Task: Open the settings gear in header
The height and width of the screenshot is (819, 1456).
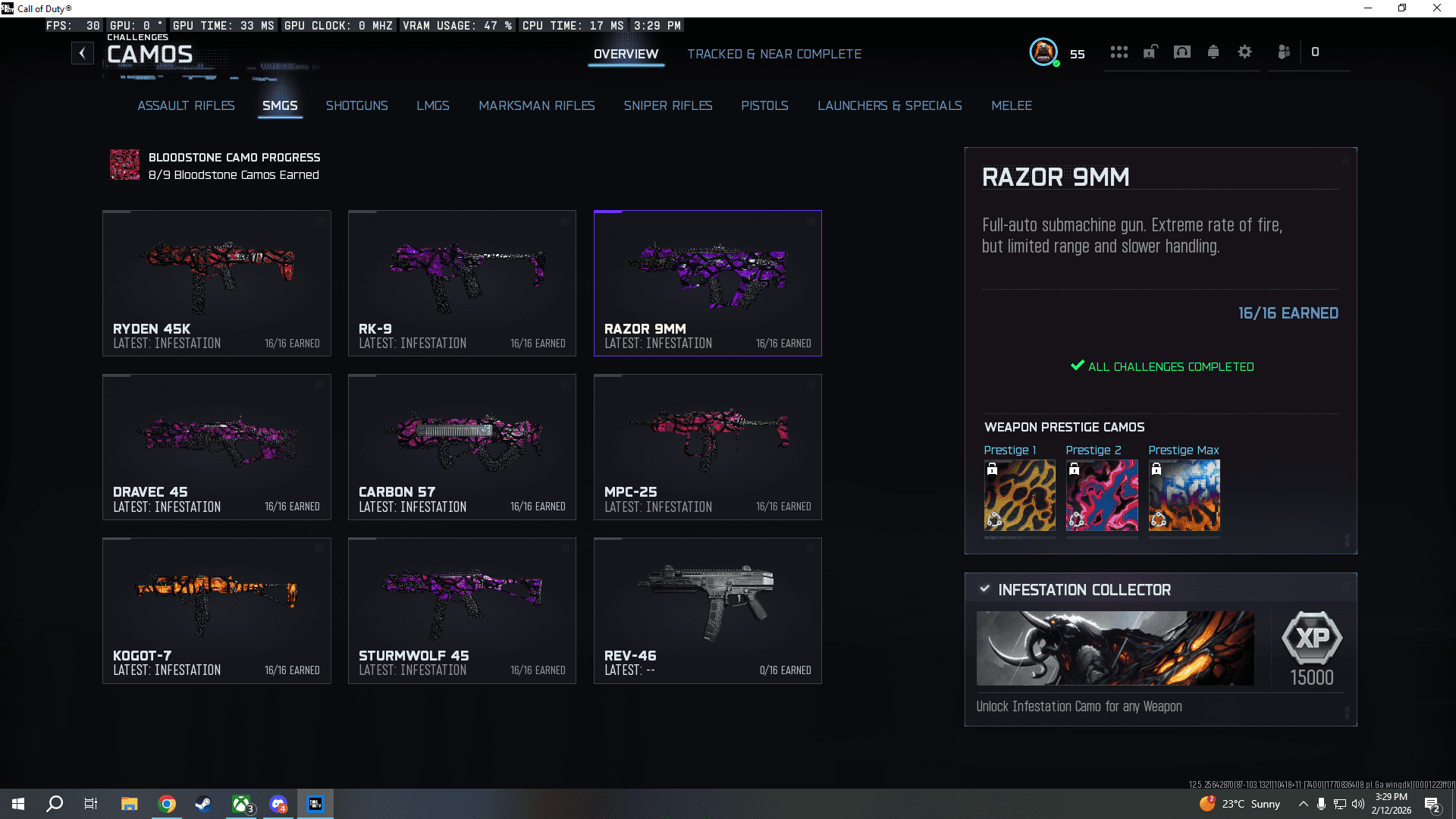Action: coord(1244,52)
